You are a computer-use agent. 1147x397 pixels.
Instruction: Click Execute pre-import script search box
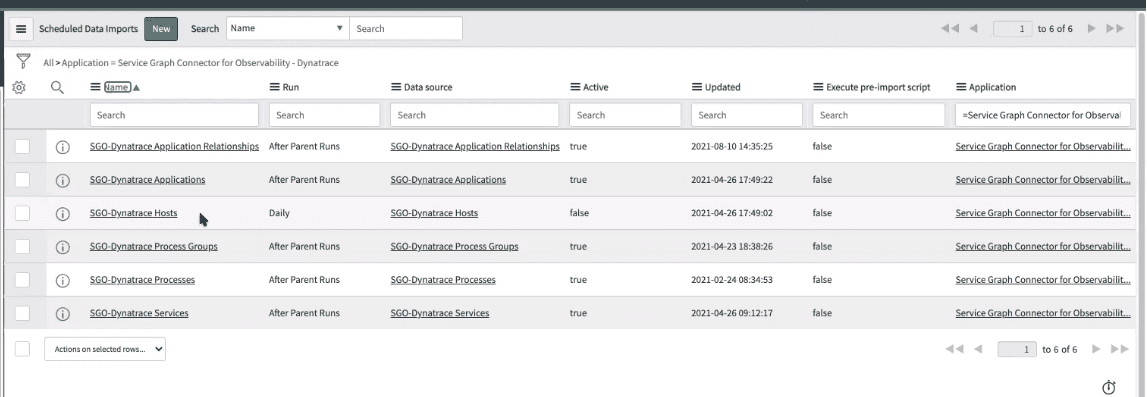tap(879, 115)
